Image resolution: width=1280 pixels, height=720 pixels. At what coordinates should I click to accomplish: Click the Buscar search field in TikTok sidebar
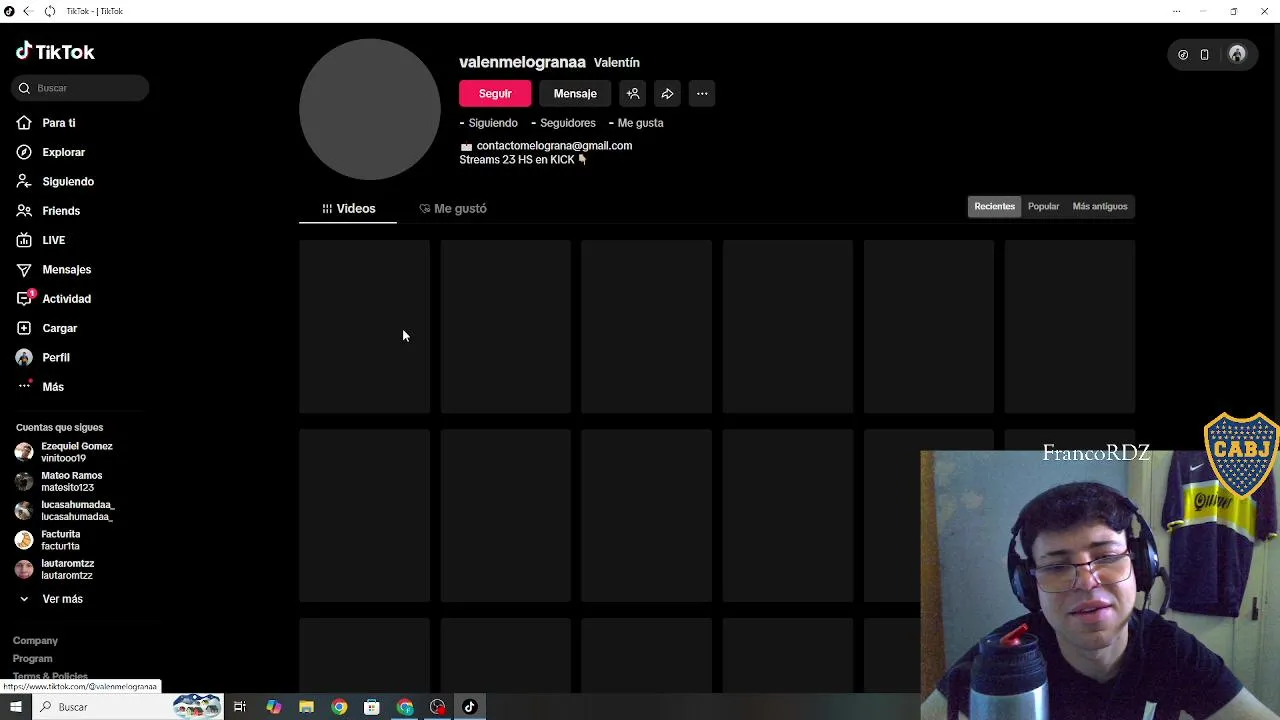tap(81, 88)
